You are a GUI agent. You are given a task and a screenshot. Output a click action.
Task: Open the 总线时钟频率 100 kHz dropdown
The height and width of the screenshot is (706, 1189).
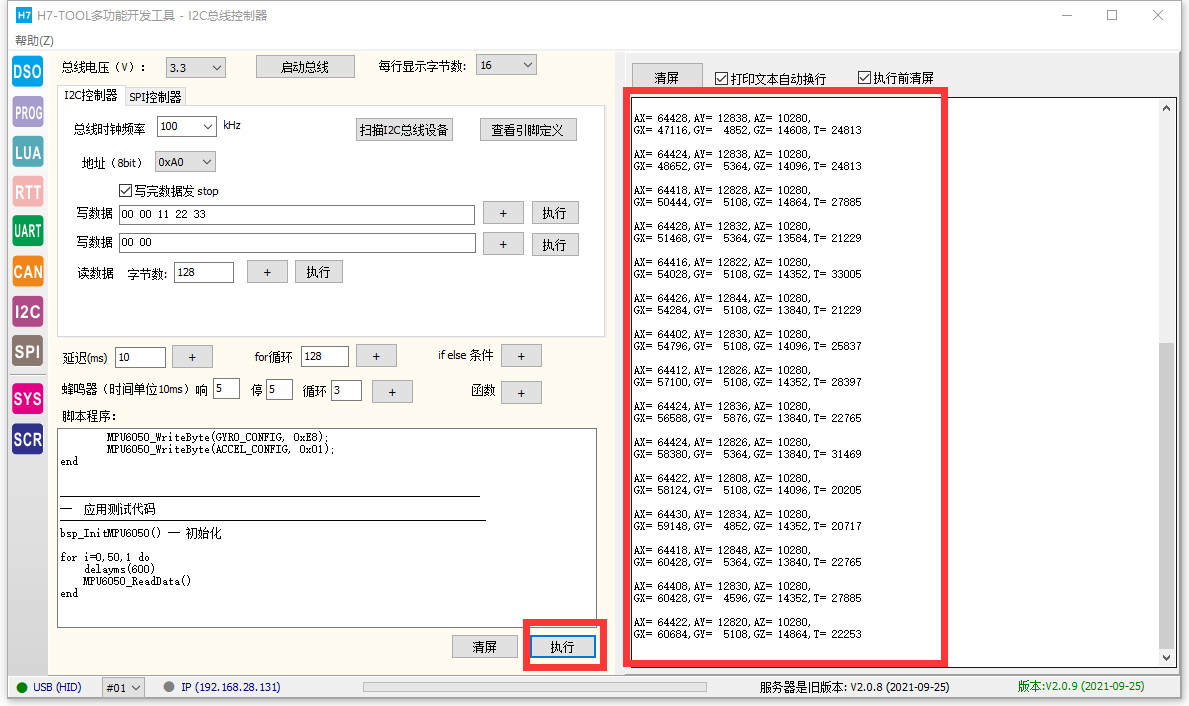click(187, 126)
